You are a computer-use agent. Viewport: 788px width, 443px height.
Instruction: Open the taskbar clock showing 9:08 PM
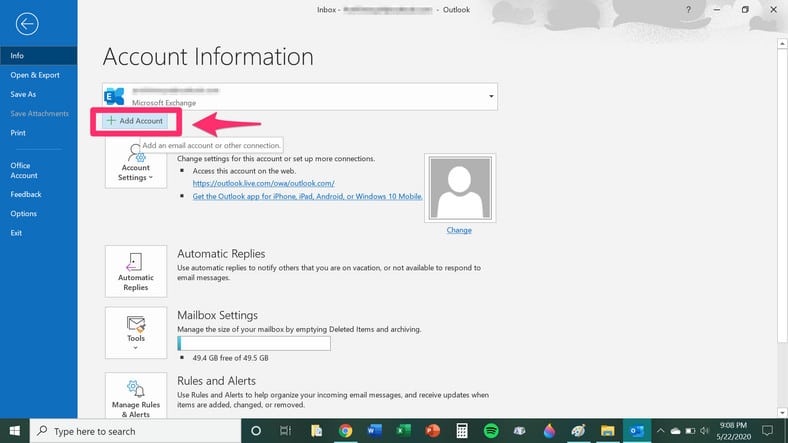(x=733, y=431)
